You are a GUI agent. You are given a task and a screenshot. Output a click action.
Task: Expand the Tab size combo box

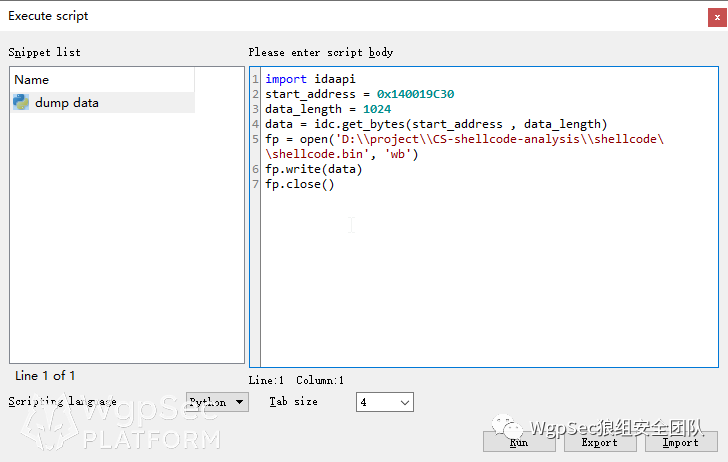click(x=384, y=402)
